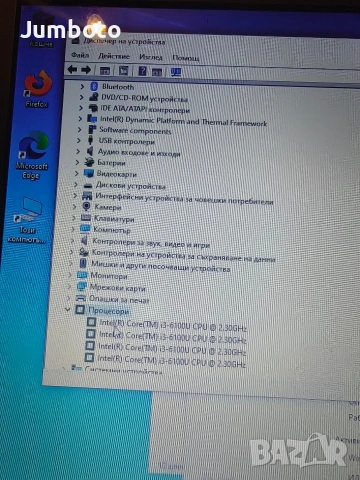The image size is (360, 480).
Task: Select 'Контролери на устройства за съхраняване на данни'
Action: click(x=183, y=256)
